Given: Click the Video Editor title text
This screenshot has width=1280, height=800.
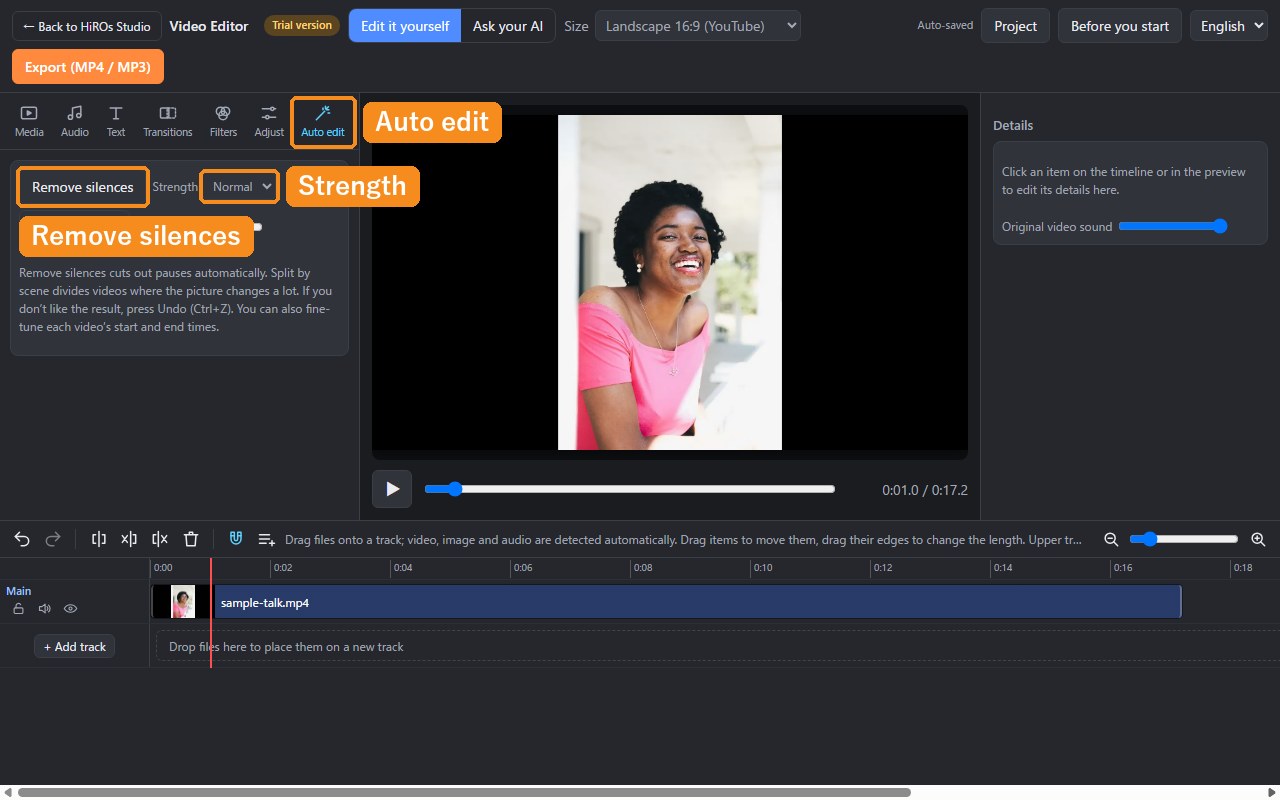Looking at the screenshot, I should [x=209, y=26].
